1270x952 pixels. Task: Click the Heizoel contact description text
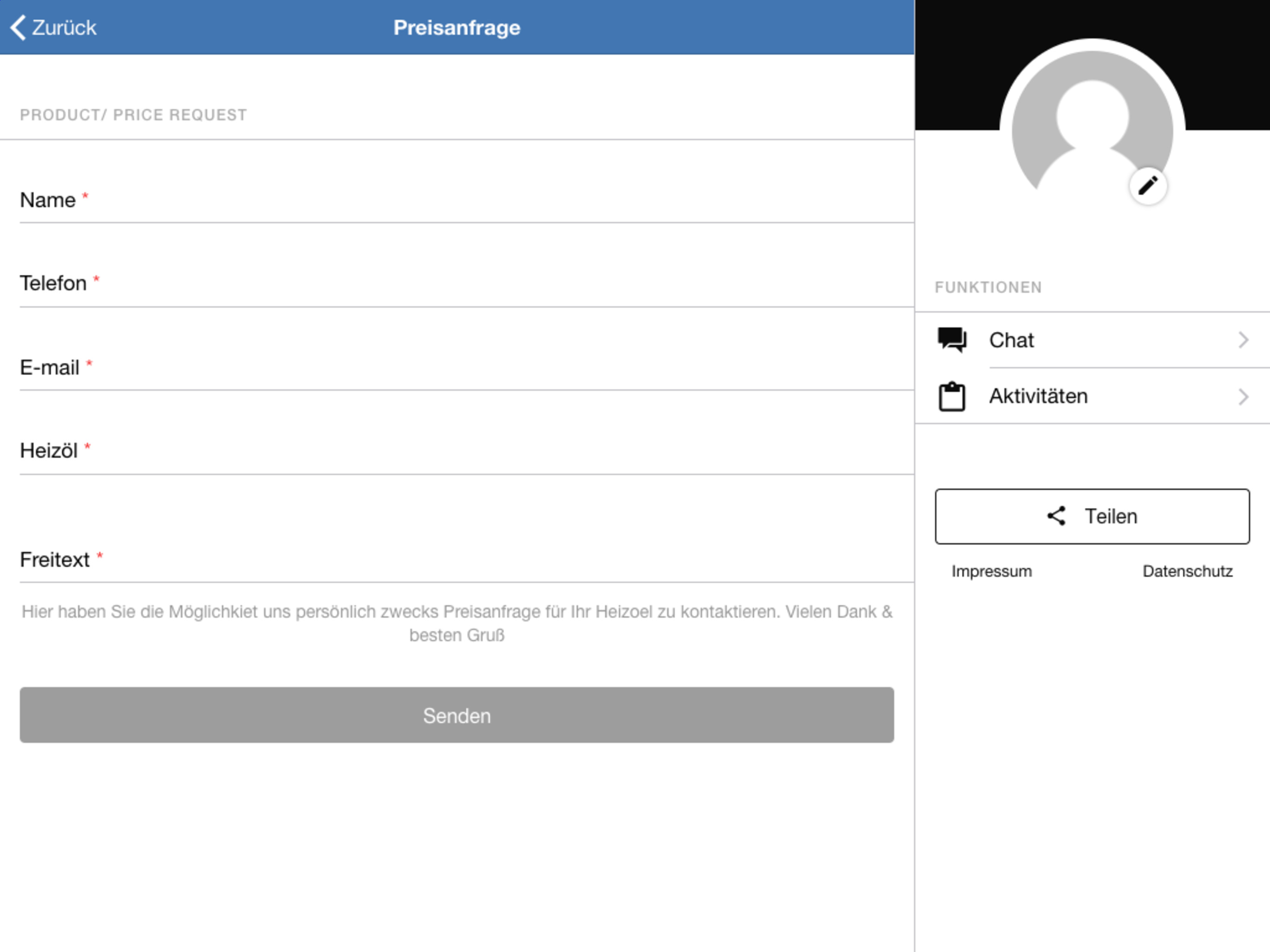[x=456, y=623]
